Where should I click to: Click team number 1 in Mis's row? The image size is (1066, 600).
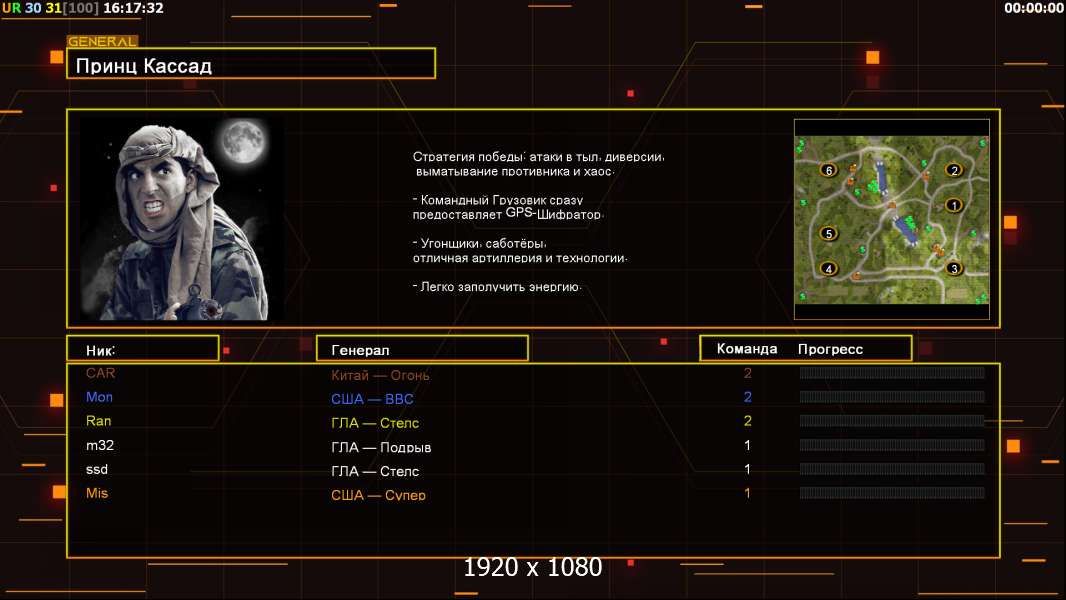747,493
